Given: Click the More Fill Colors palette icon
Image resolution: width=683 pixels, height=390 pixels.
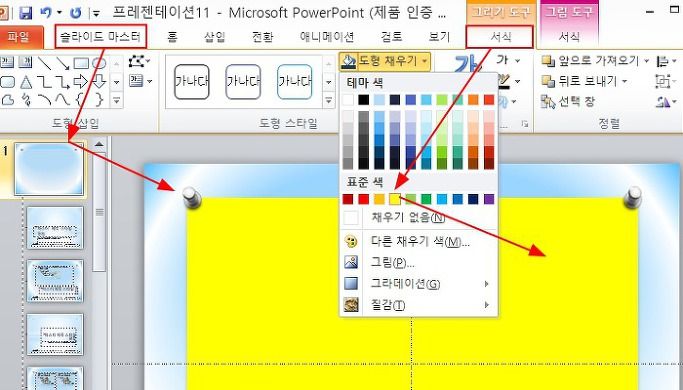Looking at the screenshot, I should [x=351, y=241].
